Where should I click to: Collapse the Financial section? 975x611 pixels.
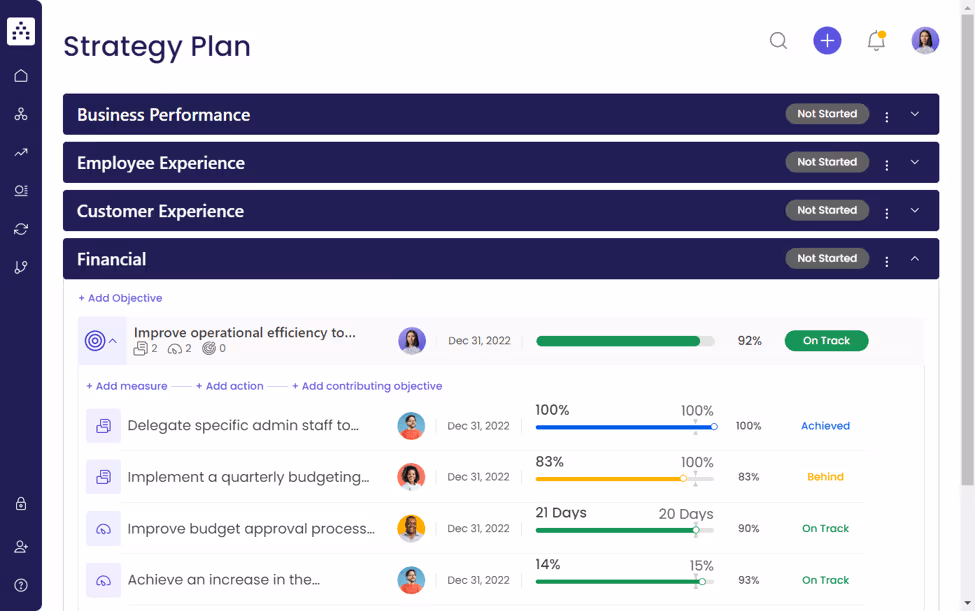coord(913,258)
